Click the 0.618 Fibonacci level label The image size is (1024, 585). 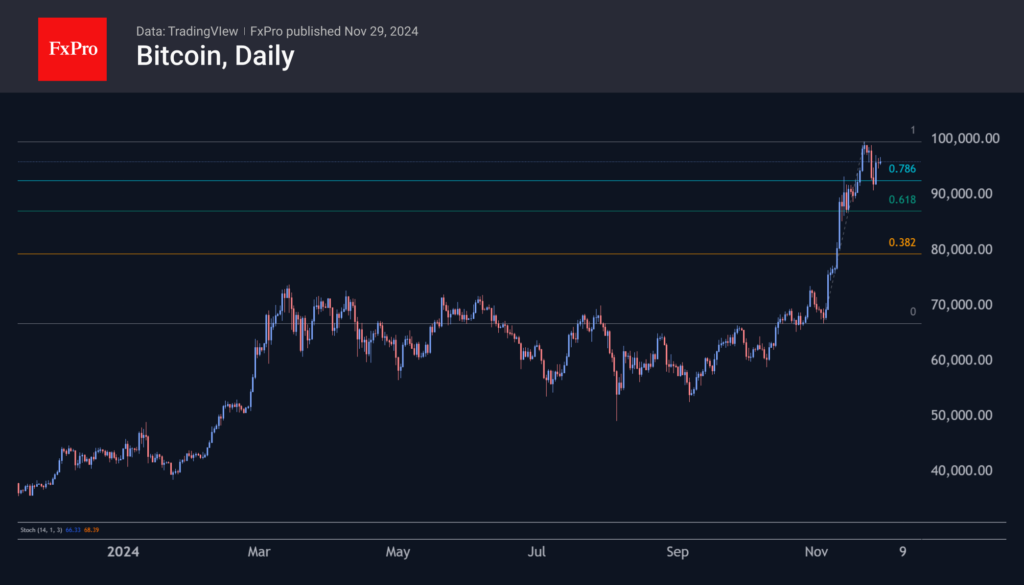tap(901, 200)
